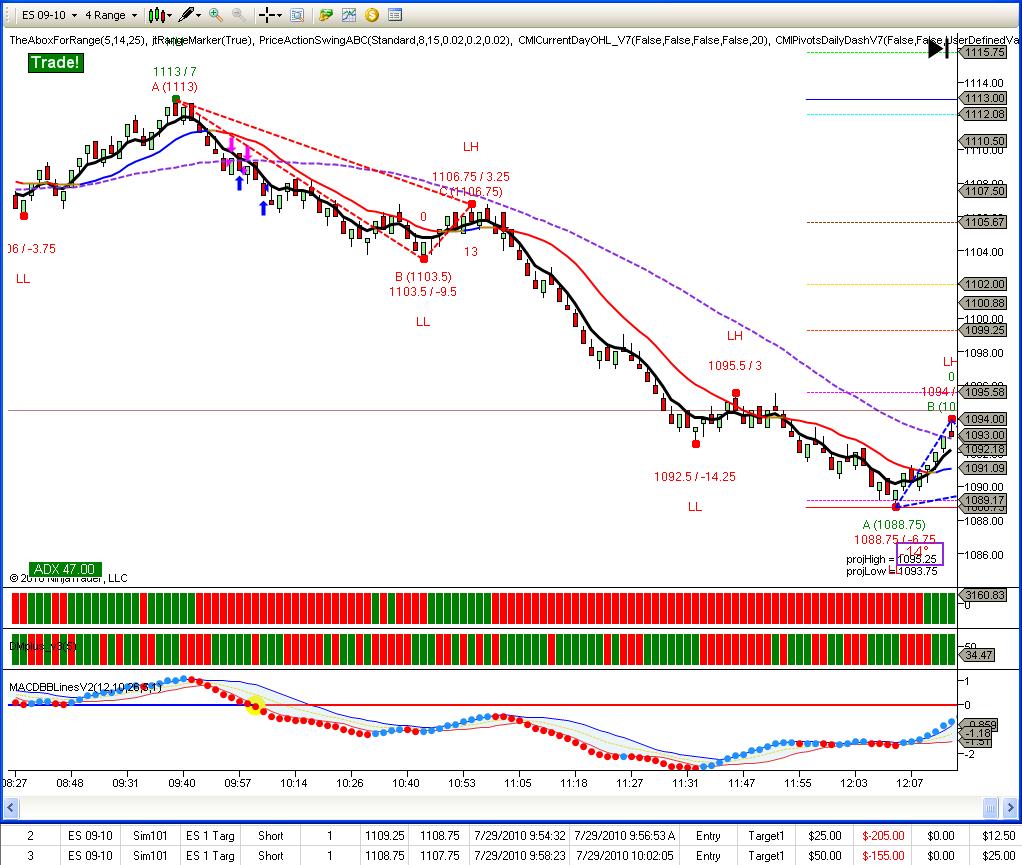Image resolution: width=1022 pixels, height=865 pixels.
Task: Click the MACDBBLinesV2 indicator label
Action: (x=85, y=687)
